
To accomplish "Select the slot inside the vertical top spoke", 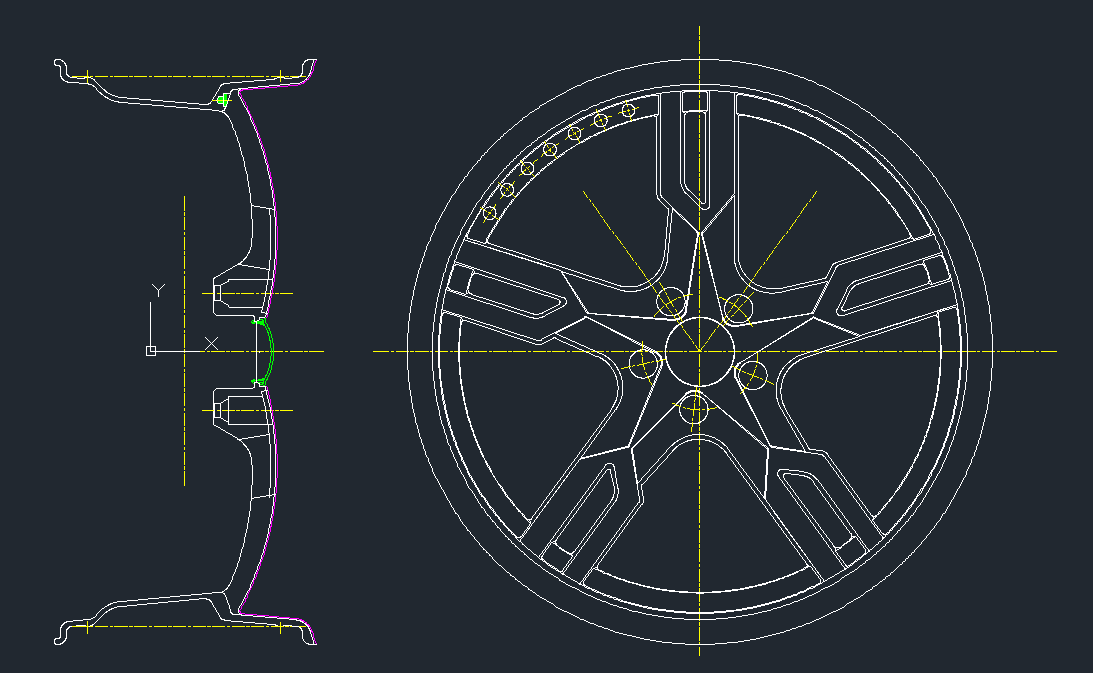I will (x=696, y=149).
